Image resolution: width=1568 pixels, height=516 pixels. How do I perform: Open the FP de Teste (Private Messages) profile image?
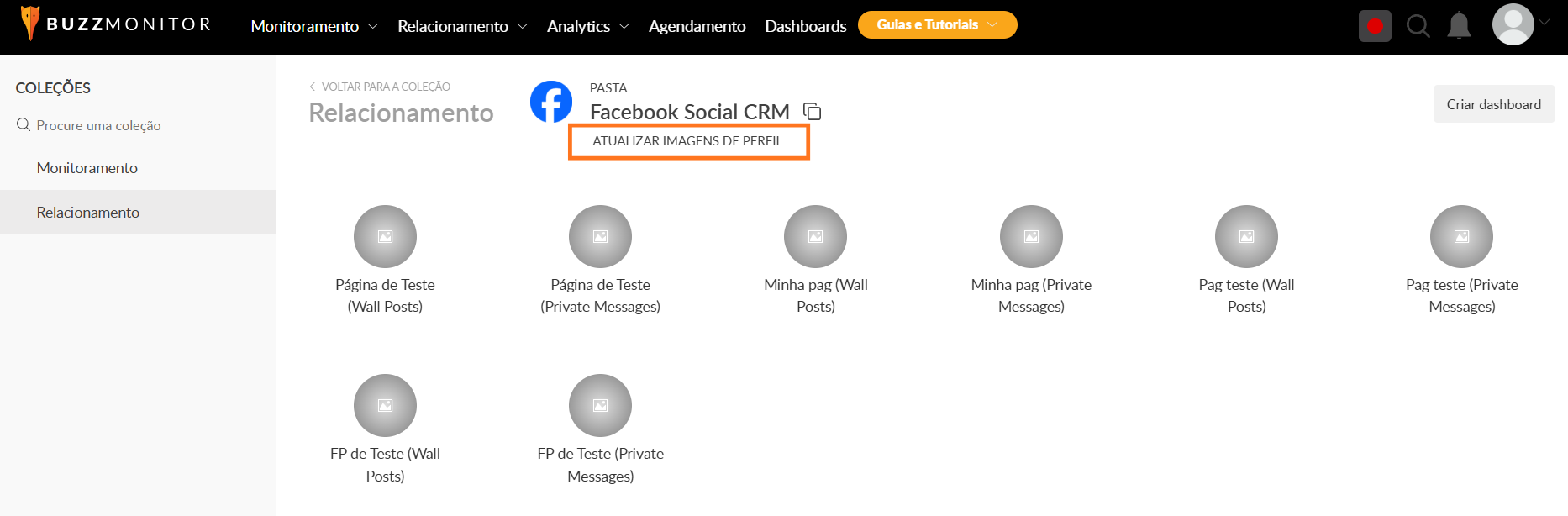point(600,406)
